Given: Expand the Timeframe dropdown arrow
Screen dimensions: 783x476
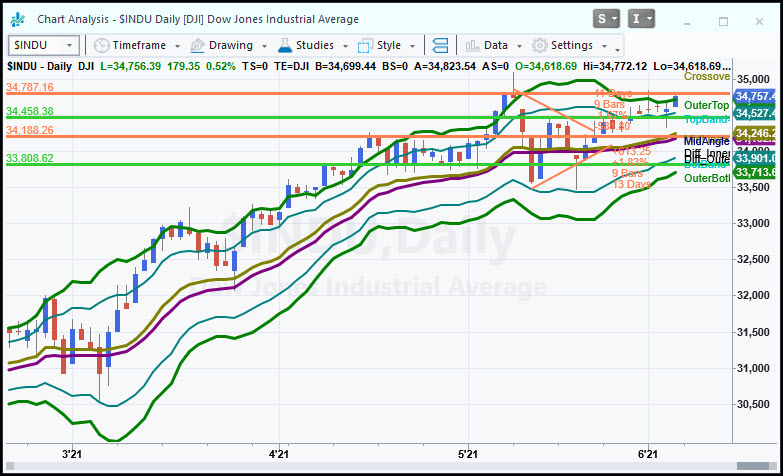Looking at the screenshot, I should click(x=177, y=46).
